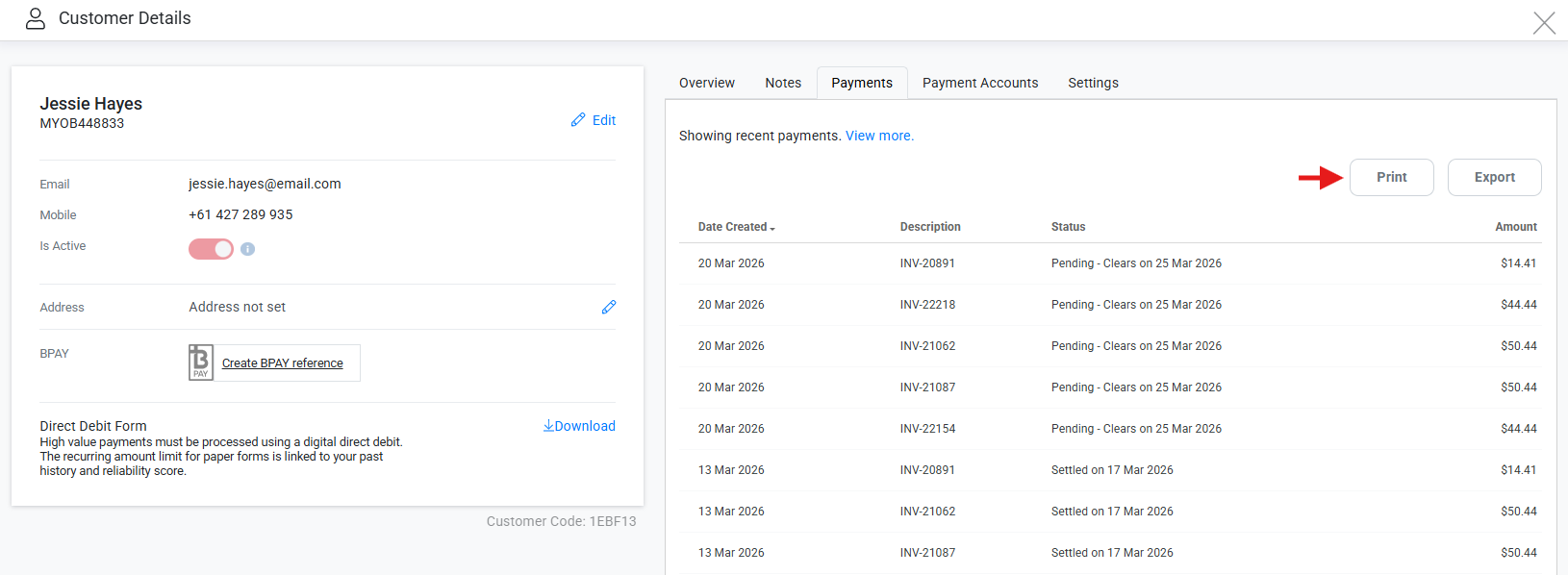This screenshot has height=575, width=1568.
Task: Select the settled INV-21062 payment row
Action: (1116, 512)
